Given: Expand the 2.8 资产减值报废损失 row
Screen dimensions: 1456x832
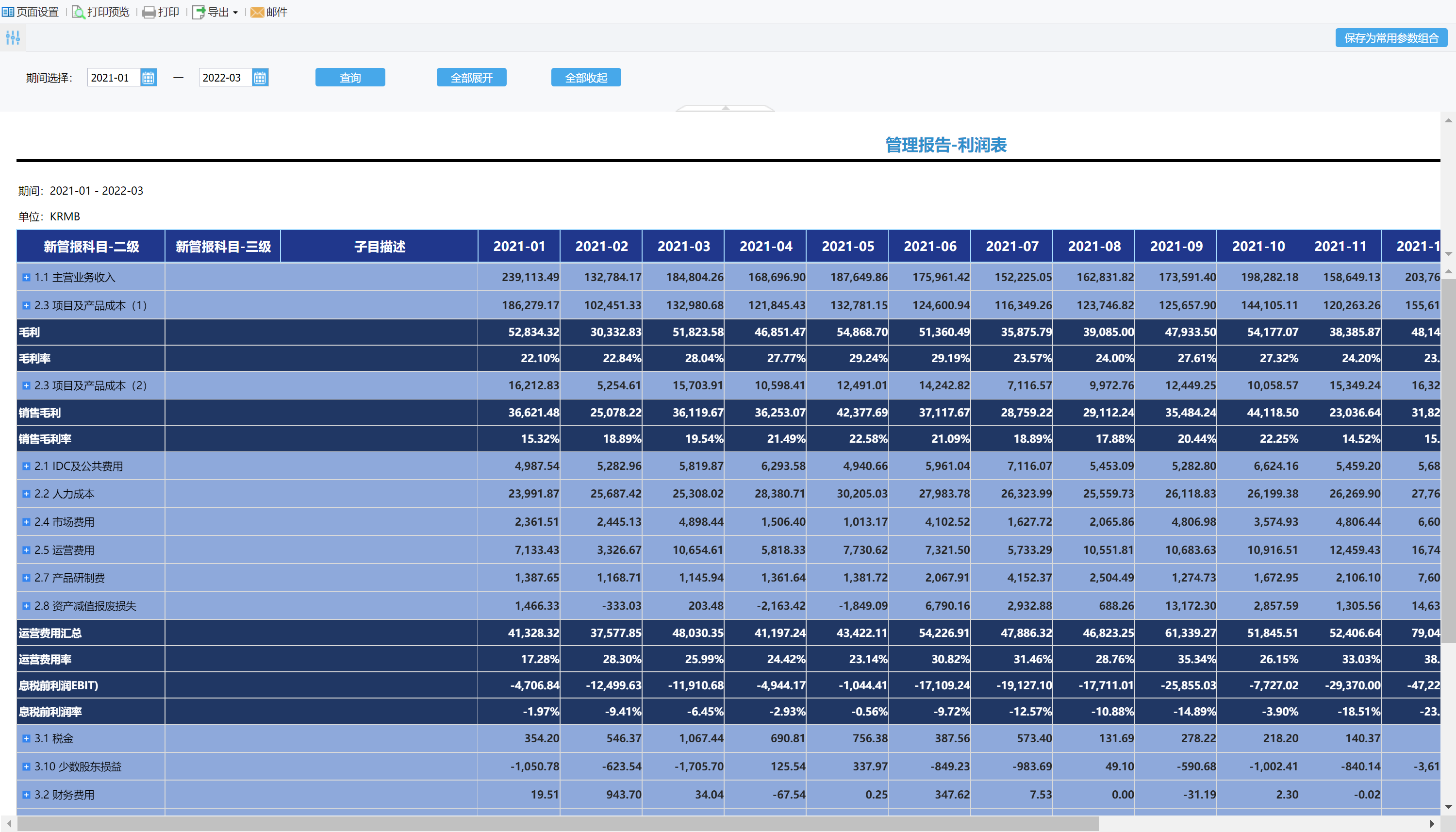Looking at the screenshot, I should (x=26, y=606).
